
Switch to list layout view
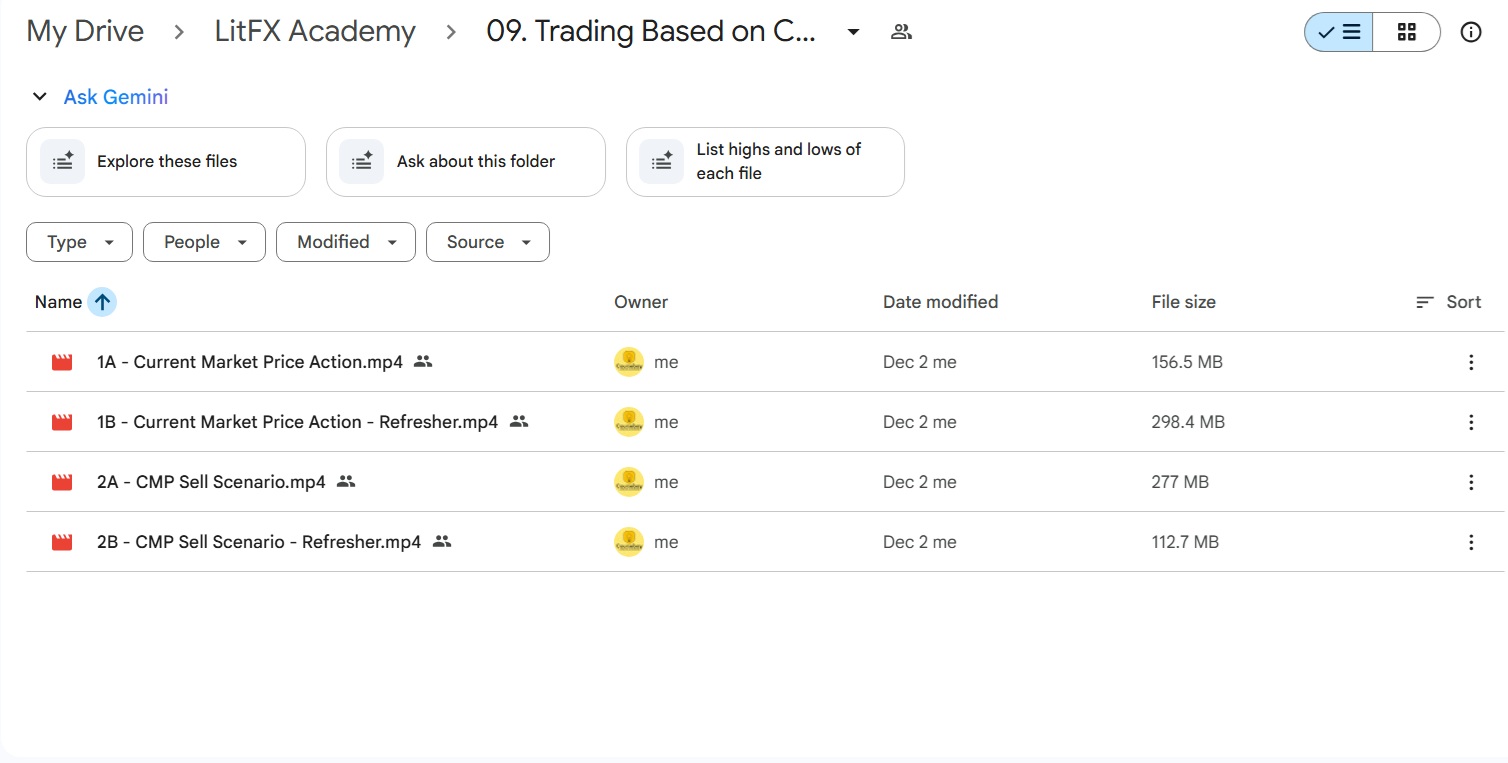[1339, 32]
